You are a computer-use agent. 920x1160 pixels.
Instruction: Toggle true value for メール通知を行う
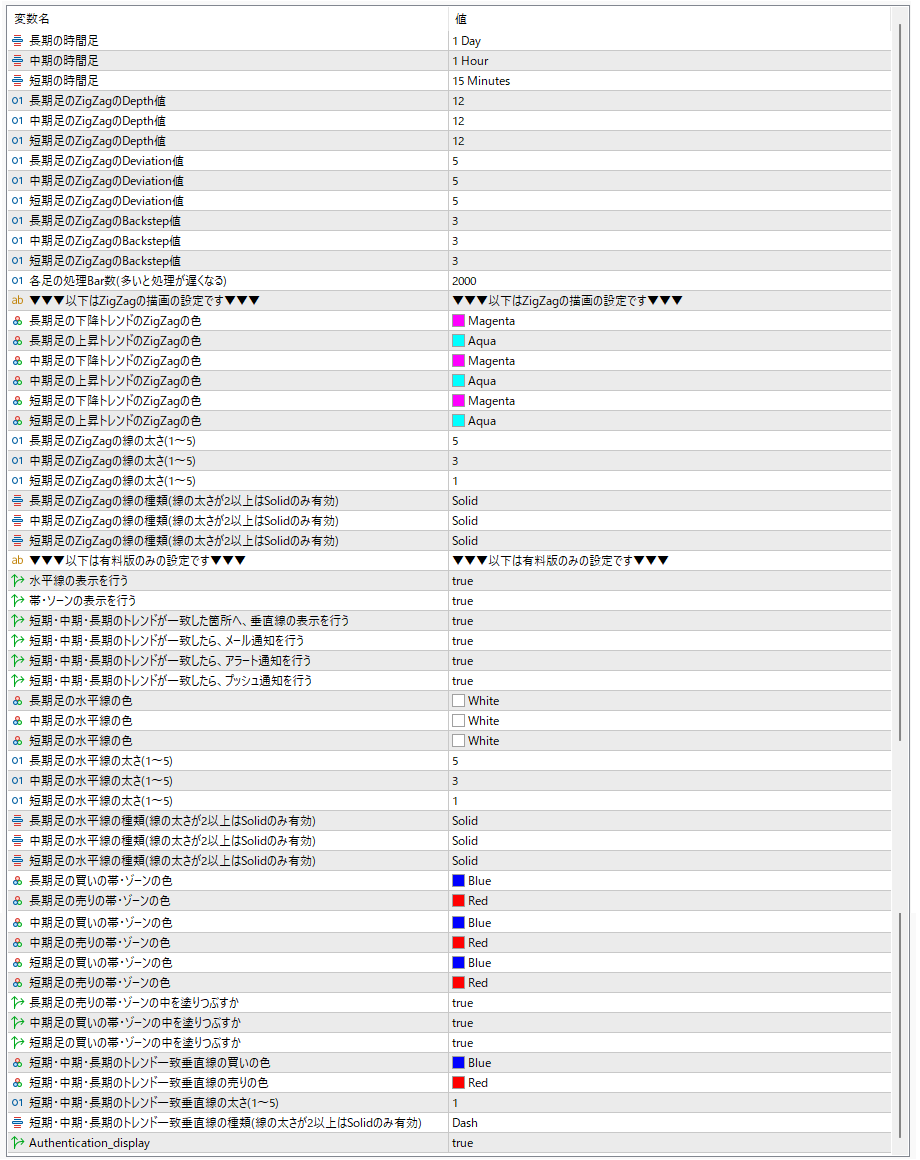click(x=462, y=641)
